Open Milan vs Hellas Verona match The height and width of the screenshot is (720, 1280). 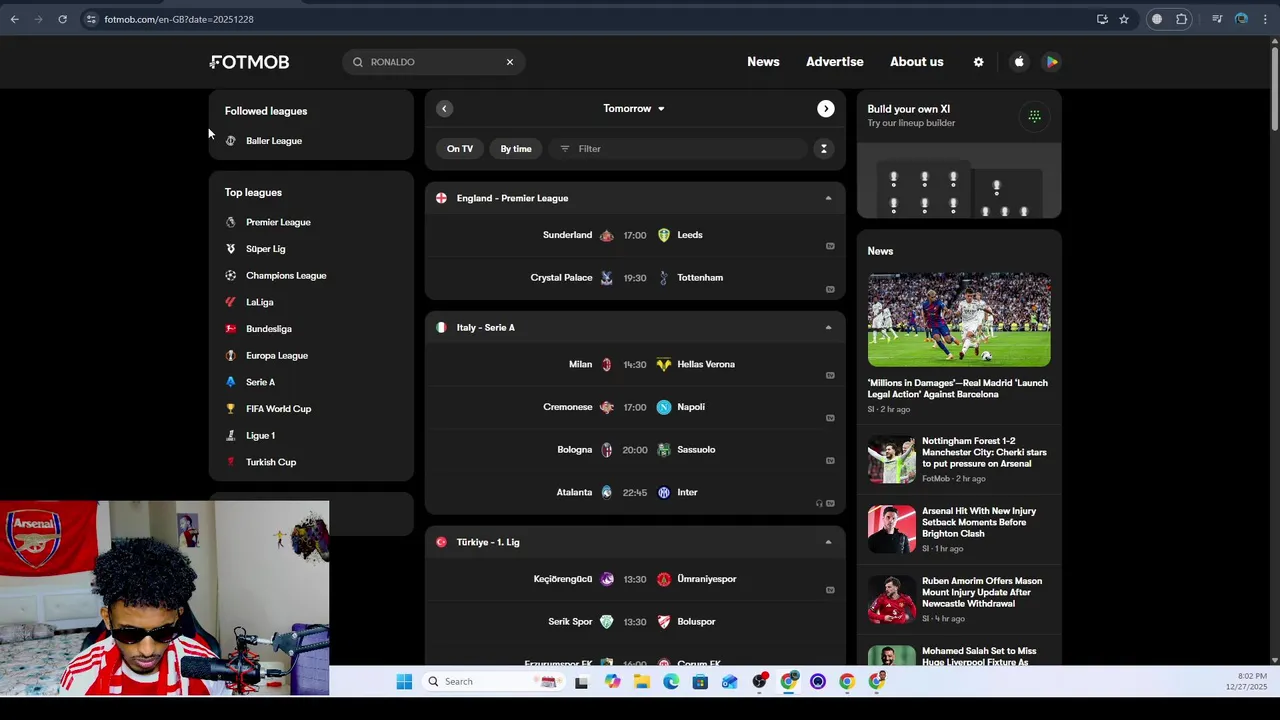point(635,364)
